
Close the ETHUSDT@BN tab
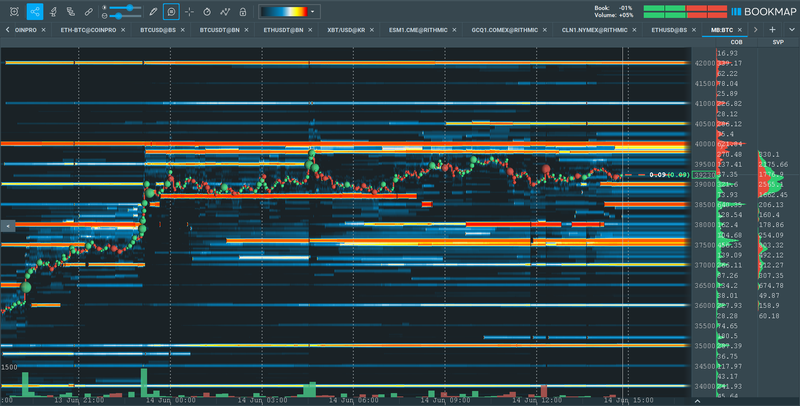[x=310, y=30]
